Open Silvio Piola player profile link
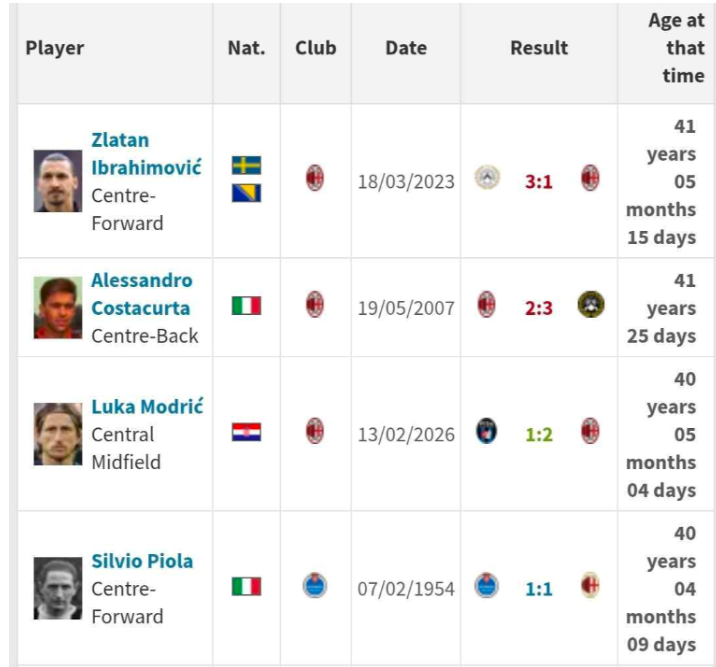The height and width of the screenshot is (667, 716). pos(142,561)
